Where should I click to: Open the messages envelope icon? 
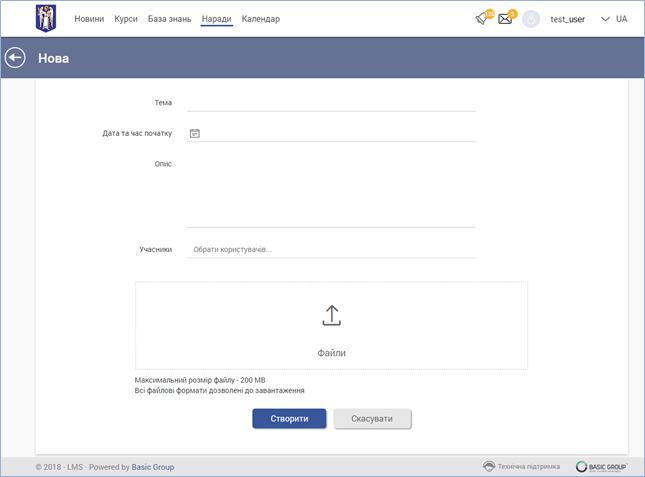[x=506, y=19]
